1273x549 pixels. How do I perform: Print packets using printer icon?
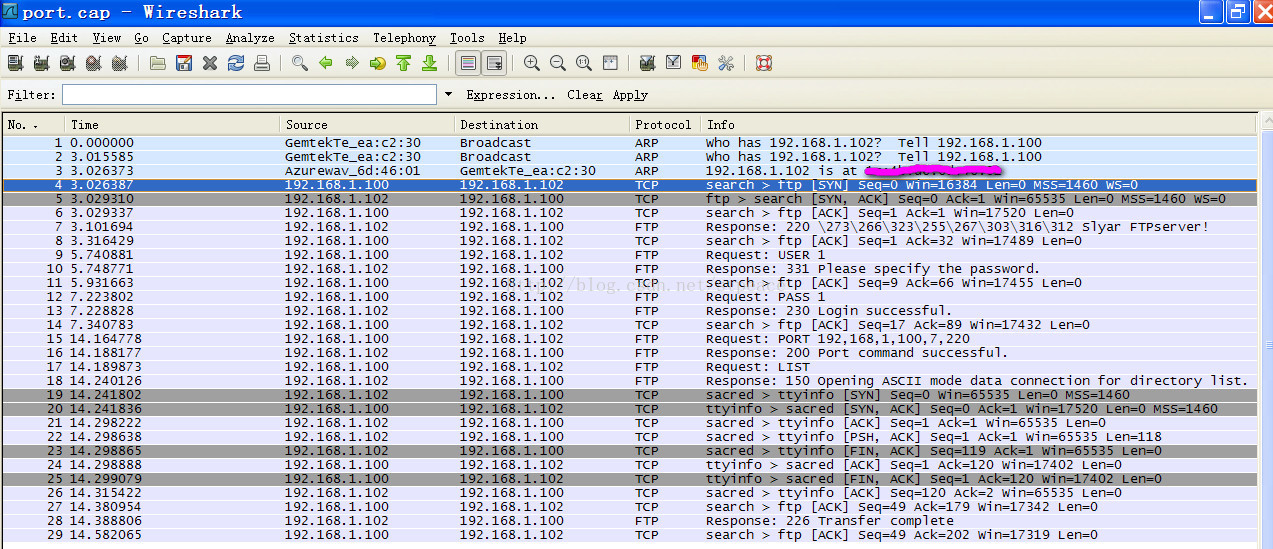point(262,63)
